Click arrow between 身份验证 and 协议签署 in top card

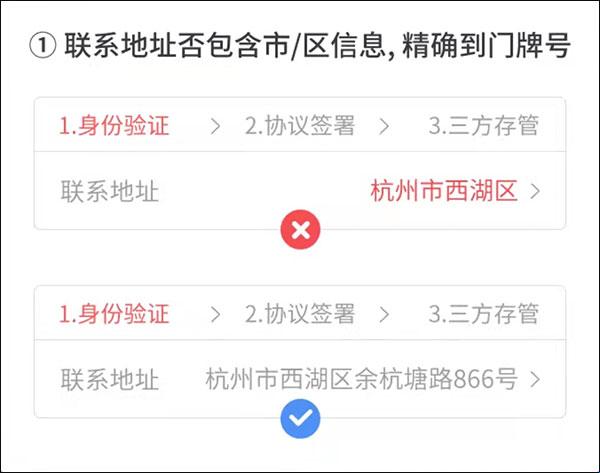215,126
